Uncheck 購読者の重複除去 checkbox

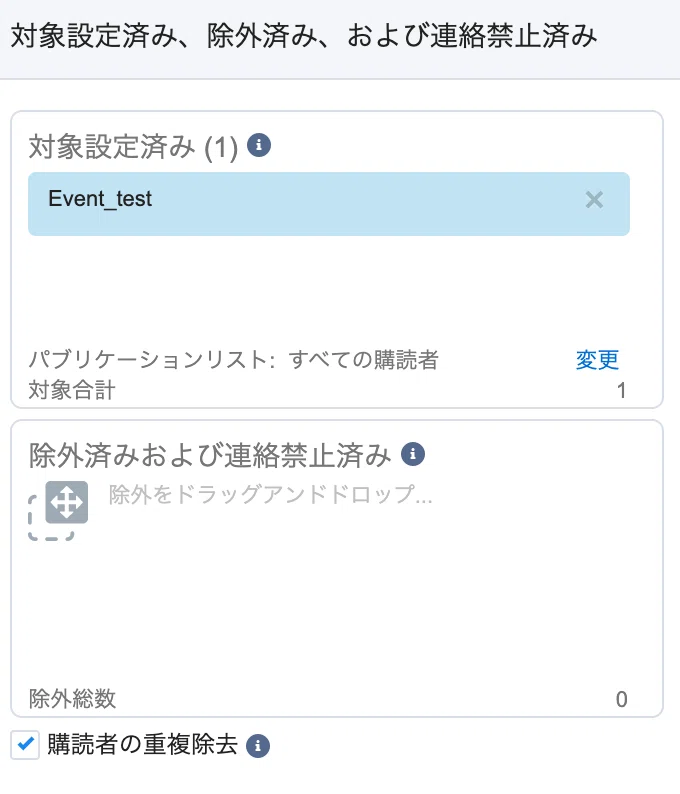(25, 745)
